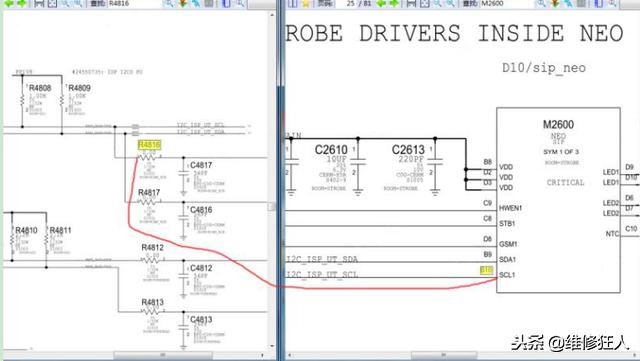Viewport: 640px width, 361px height.
Task: Orange down-arrow find next, right pane
Action: pos(555,3)
